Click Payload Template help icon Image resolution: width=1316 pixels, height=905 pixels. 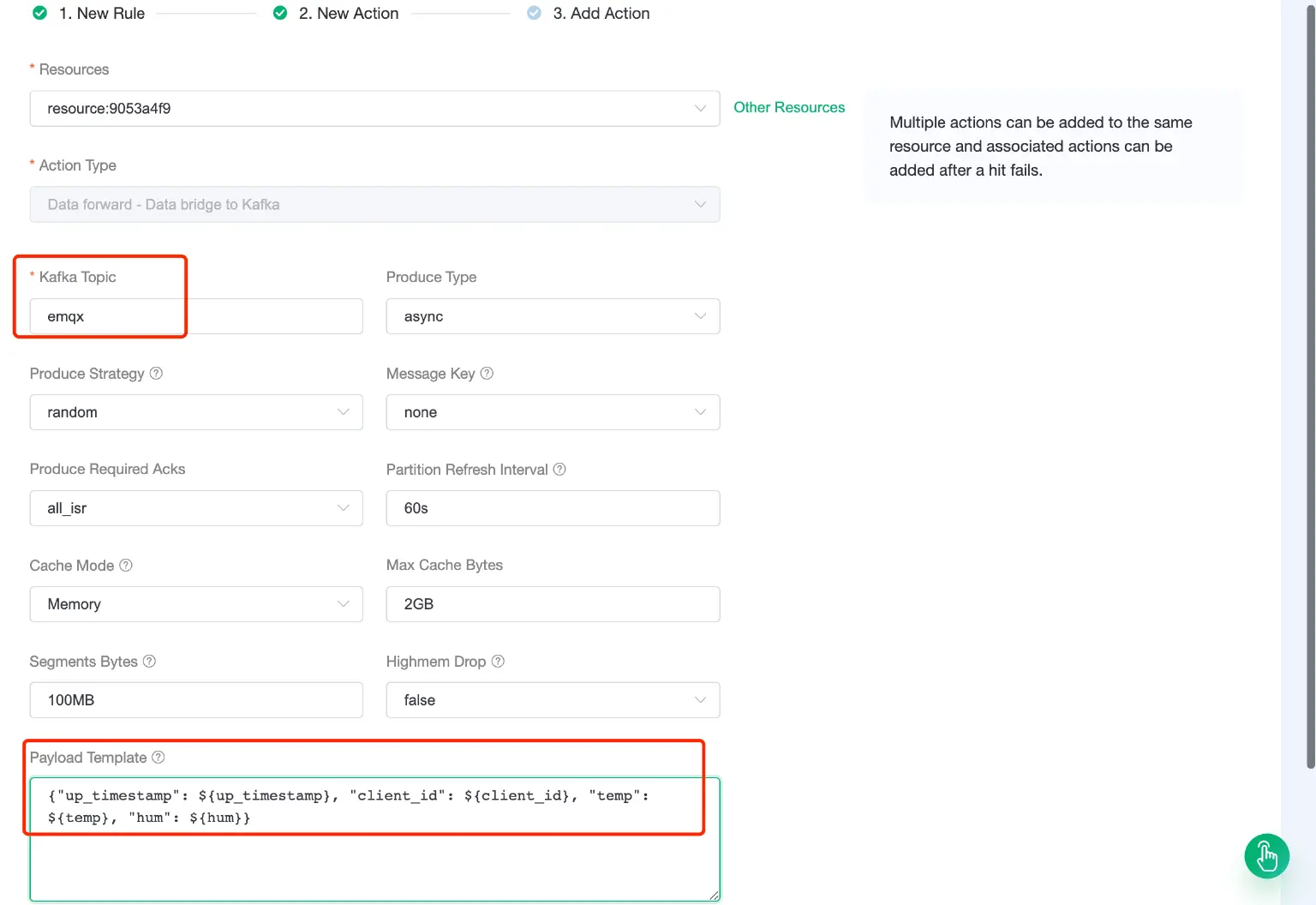(159, 758)
